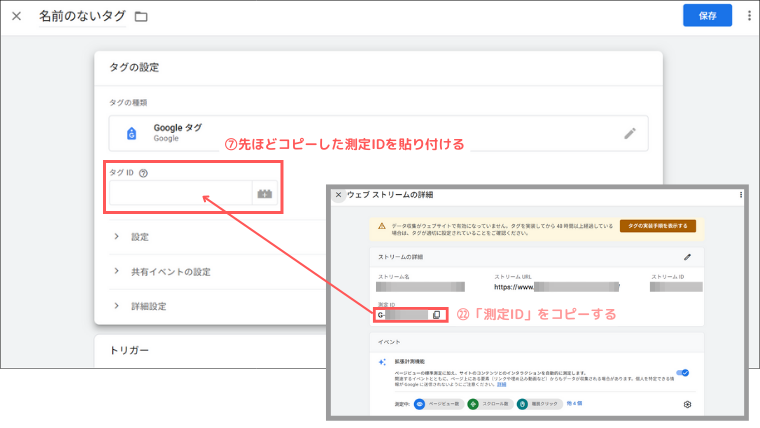Open enhanced measurement settings gear icon

[687, 404]
